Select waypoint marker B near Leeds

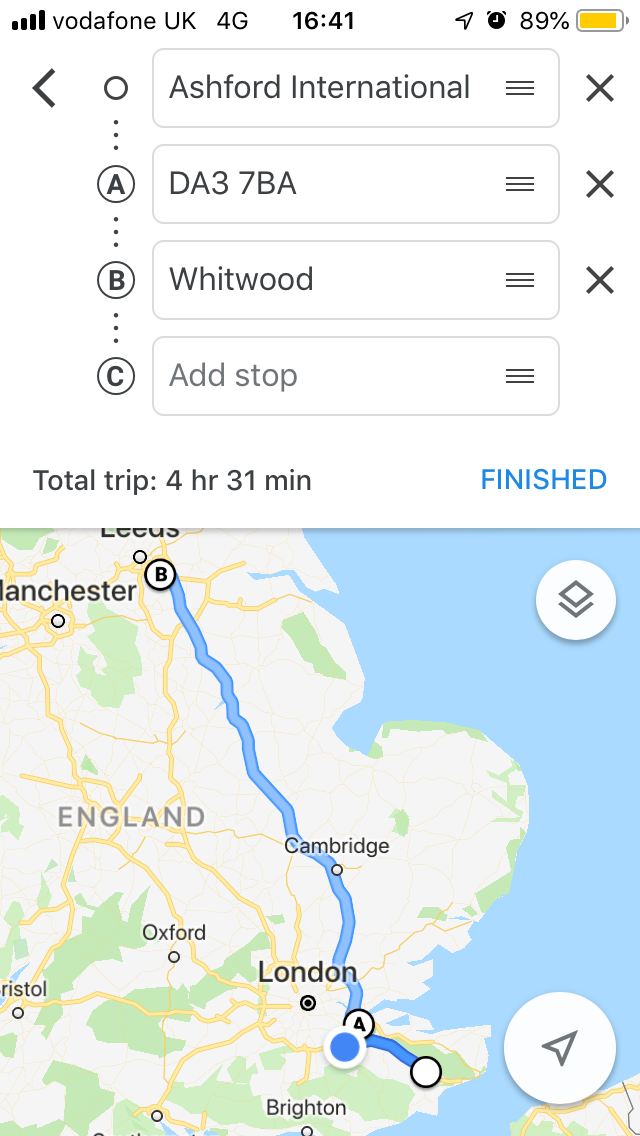(x=160, y=576)
